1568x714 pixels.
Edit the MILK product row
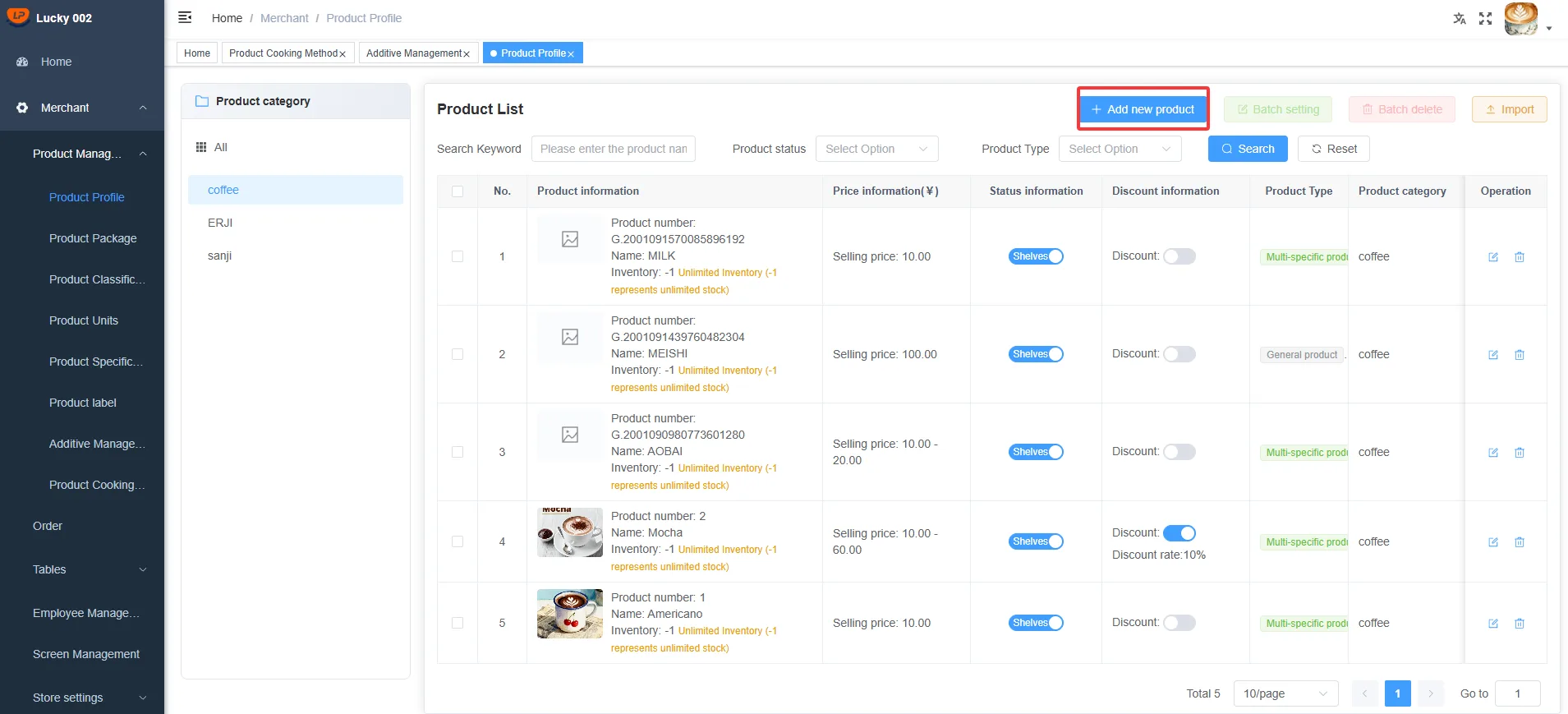[1493, 257]
